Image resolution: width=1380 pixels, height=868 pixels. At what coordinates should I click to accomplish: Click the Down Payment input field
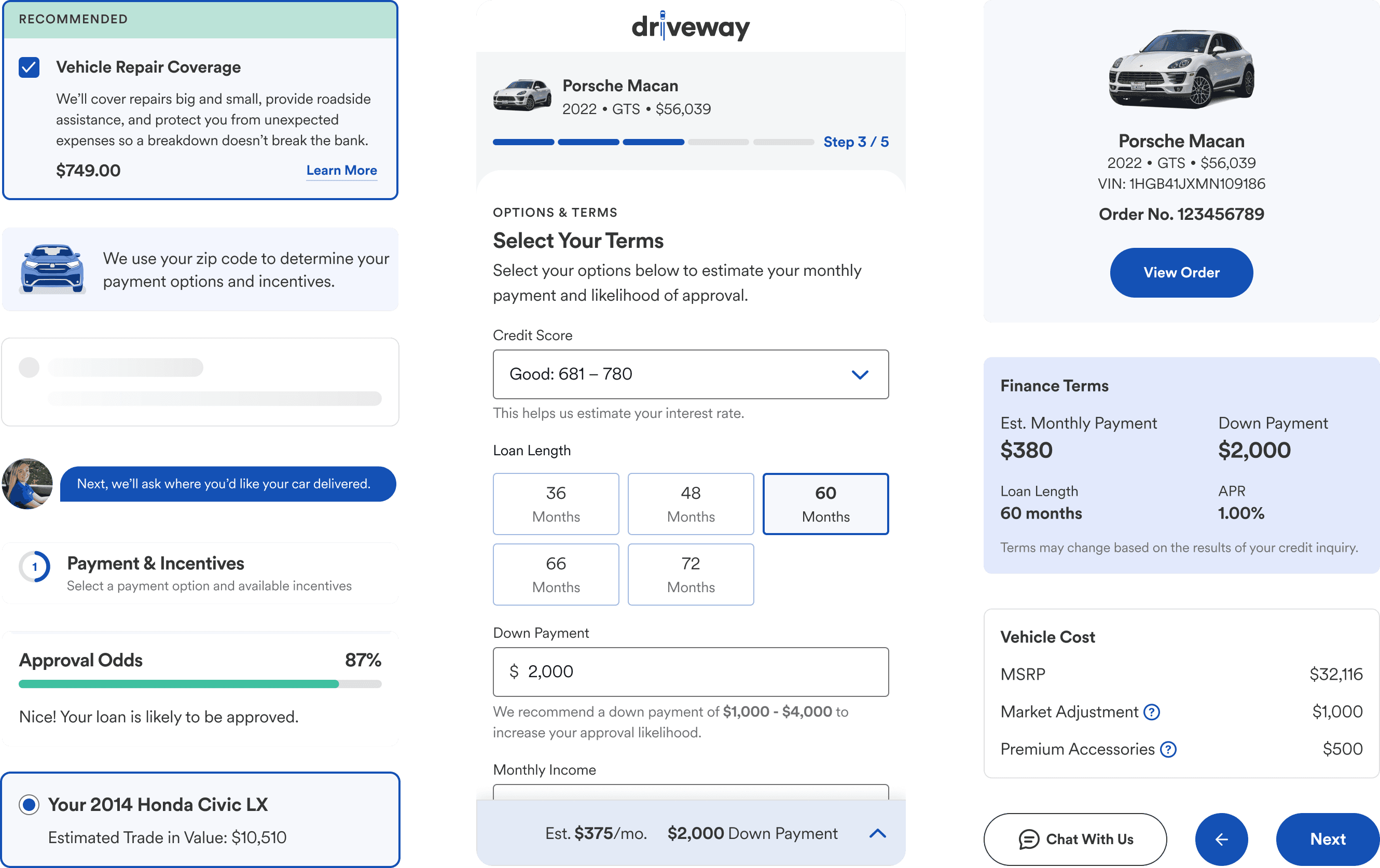[x=690, y=671]
